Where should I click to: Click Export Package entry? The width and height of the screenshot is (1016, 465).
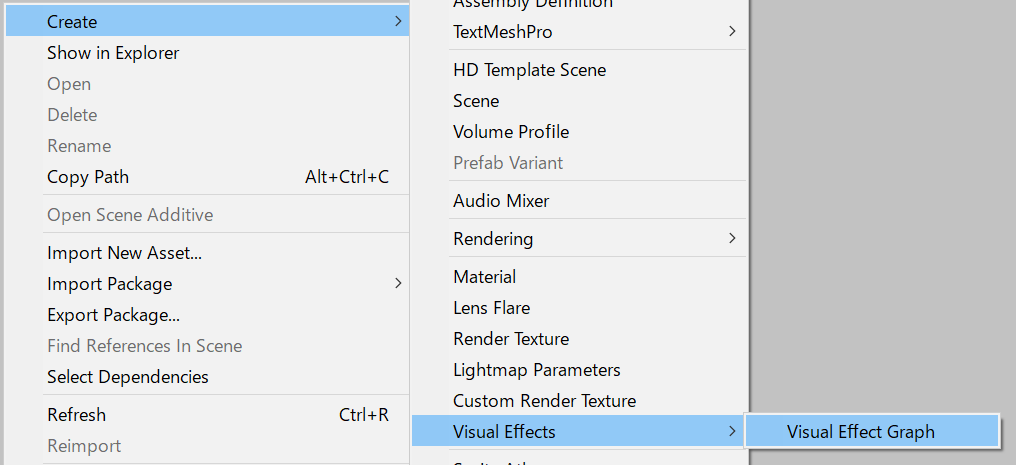(x=113, y=315)
